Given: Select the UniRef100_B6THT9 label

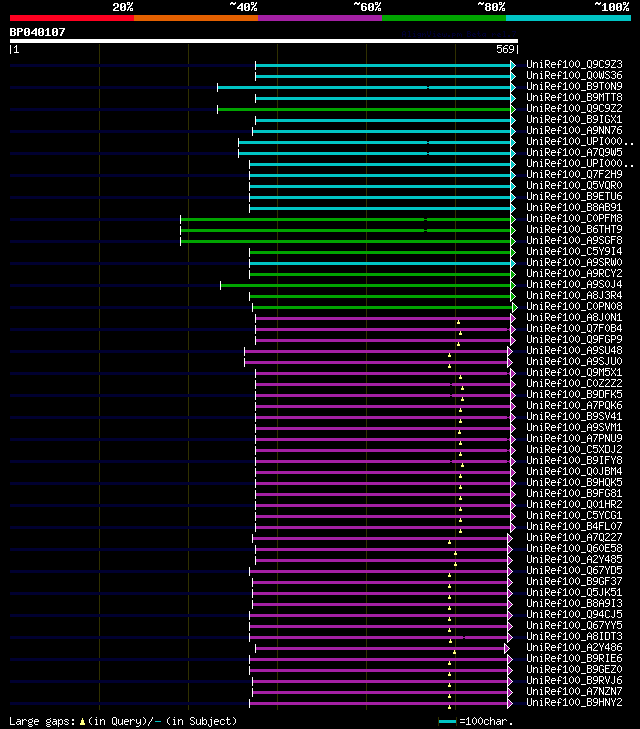Looking at the screenshot, I should point(574,229).
